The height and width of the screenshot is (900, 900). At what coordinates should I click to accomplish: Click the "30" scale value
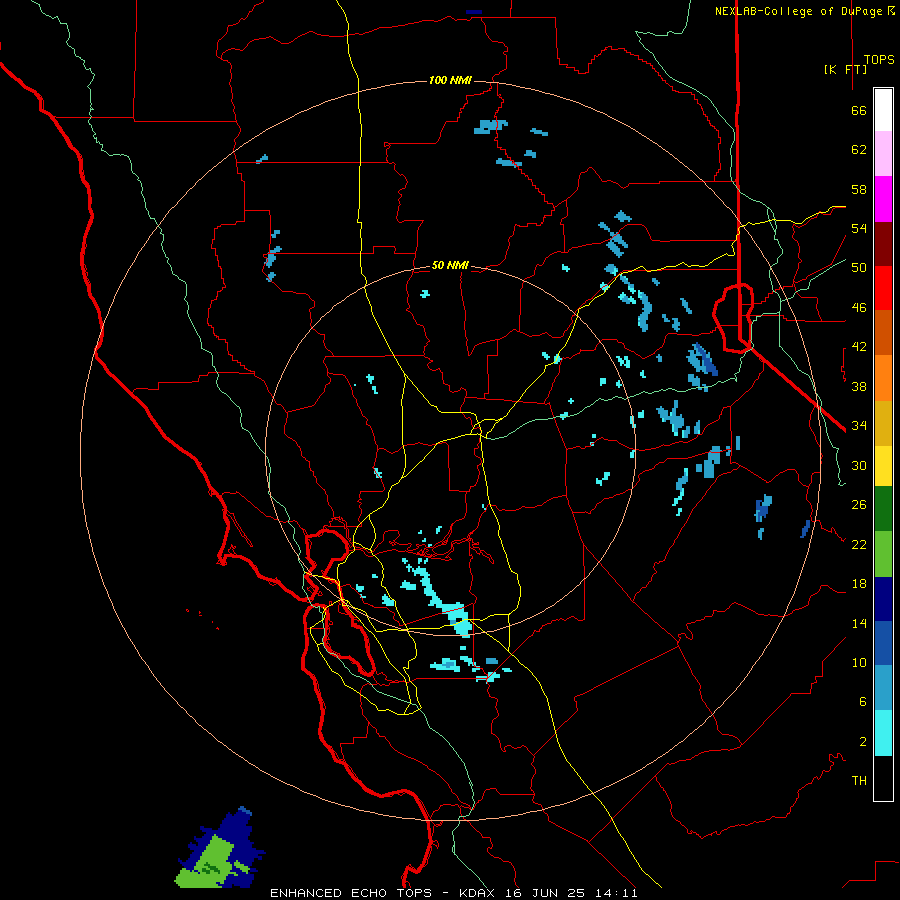[859, 465]
